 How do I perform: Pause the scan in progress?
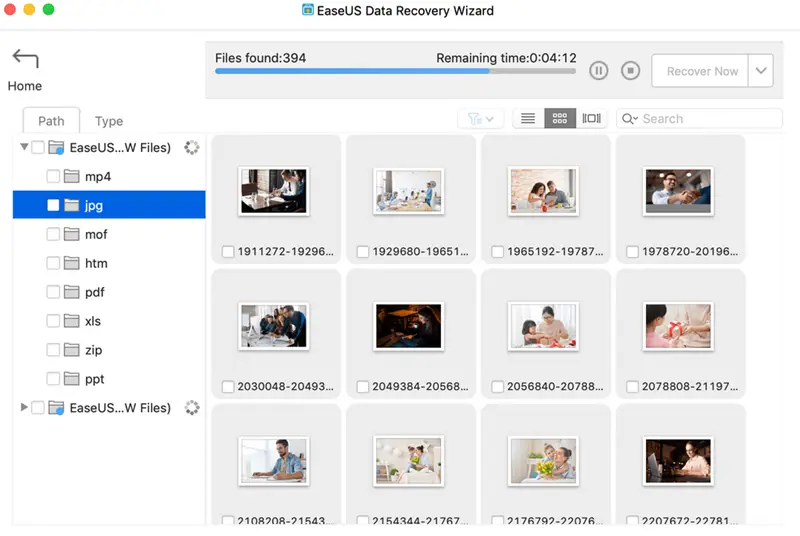pyautogui.click(x=598, y=71)
